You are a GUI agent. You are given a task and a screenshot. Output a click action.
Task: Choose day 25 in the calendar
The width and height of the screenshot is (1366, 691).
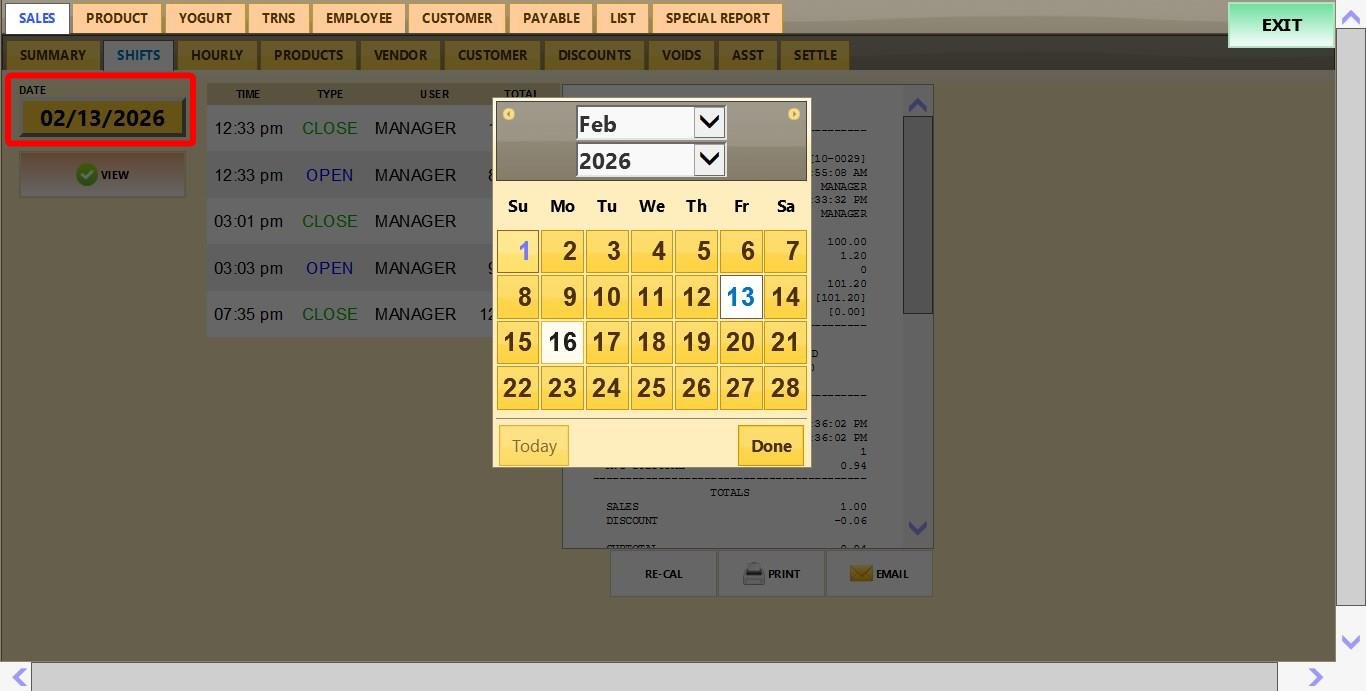tap(651, 387)
